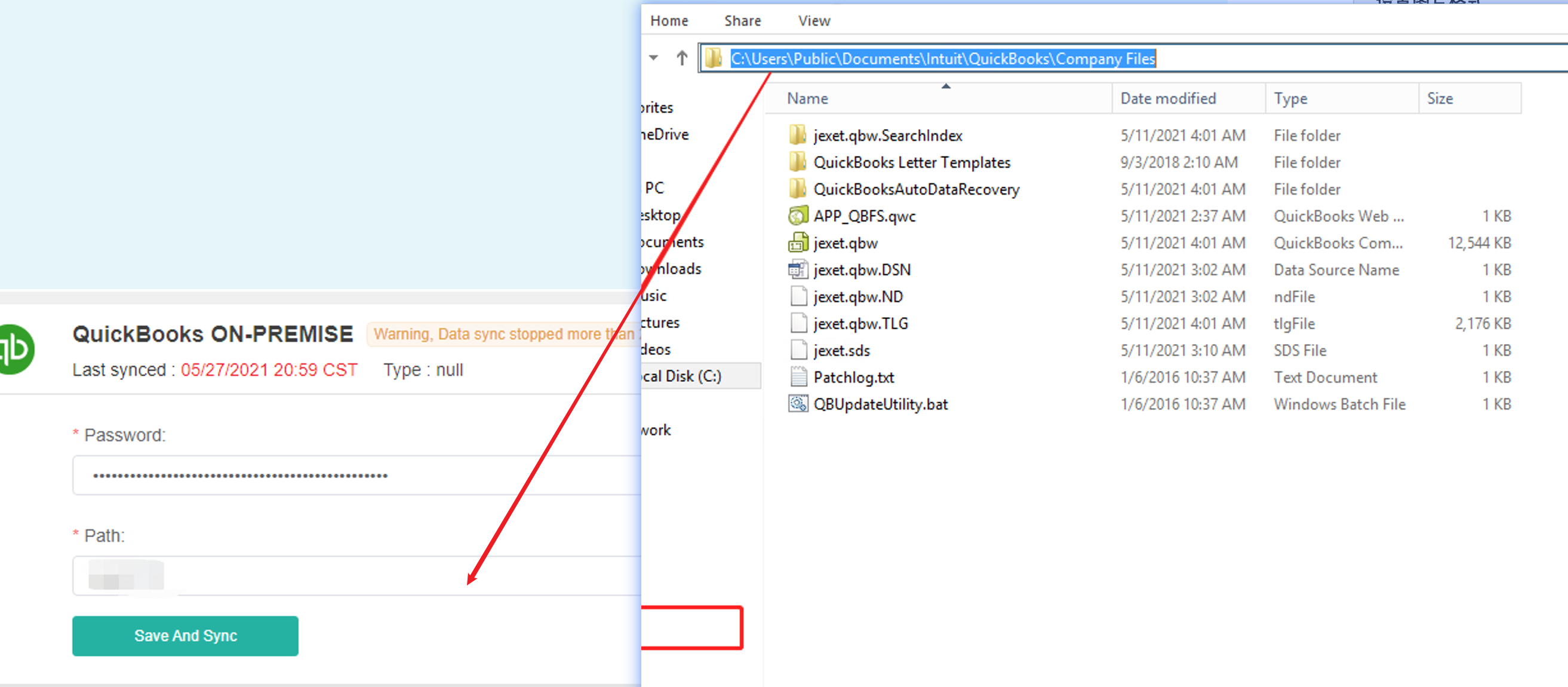Click into the Password input field
This screenshot has width=1568, height=687.
[356, 475]
